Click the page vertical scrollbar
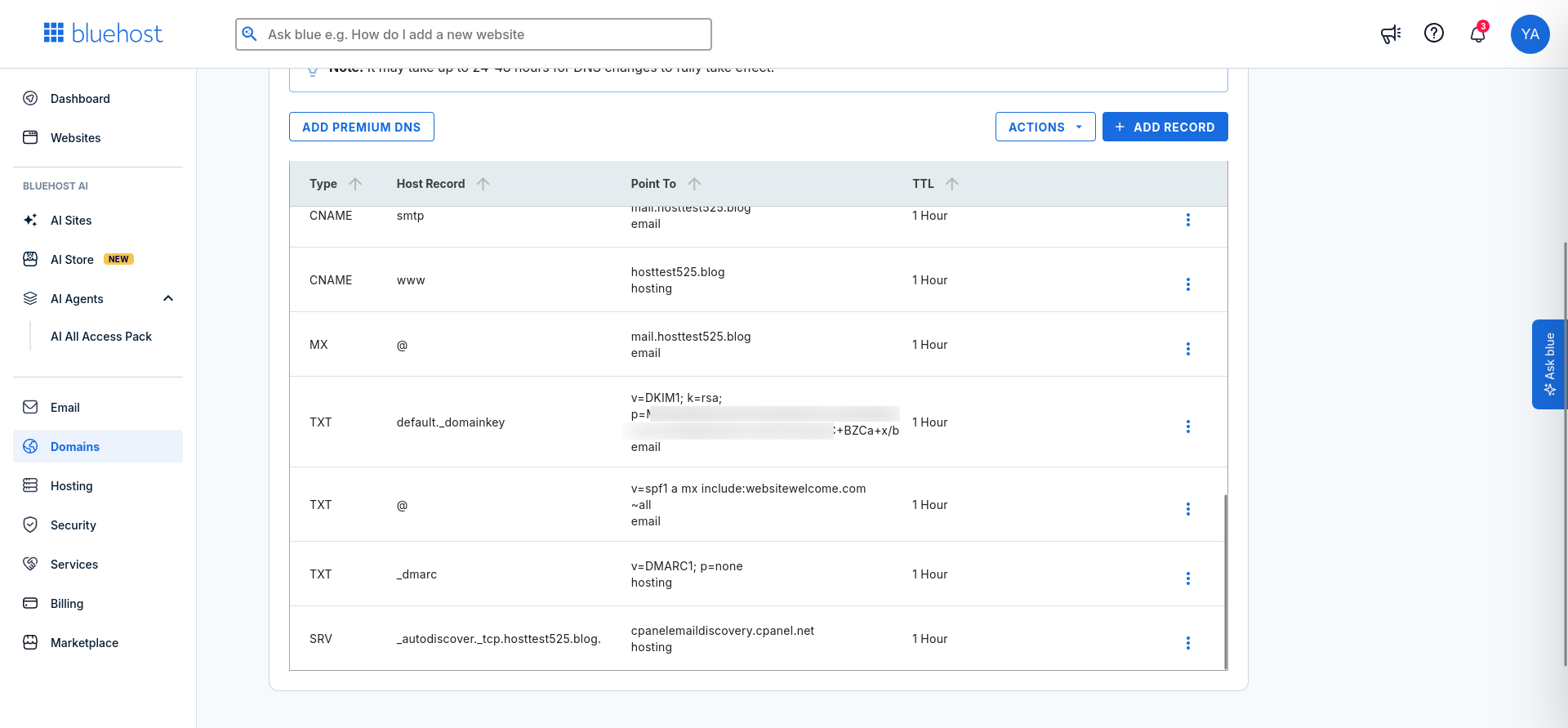The image size is (1568, 728). coord(1565,453)
